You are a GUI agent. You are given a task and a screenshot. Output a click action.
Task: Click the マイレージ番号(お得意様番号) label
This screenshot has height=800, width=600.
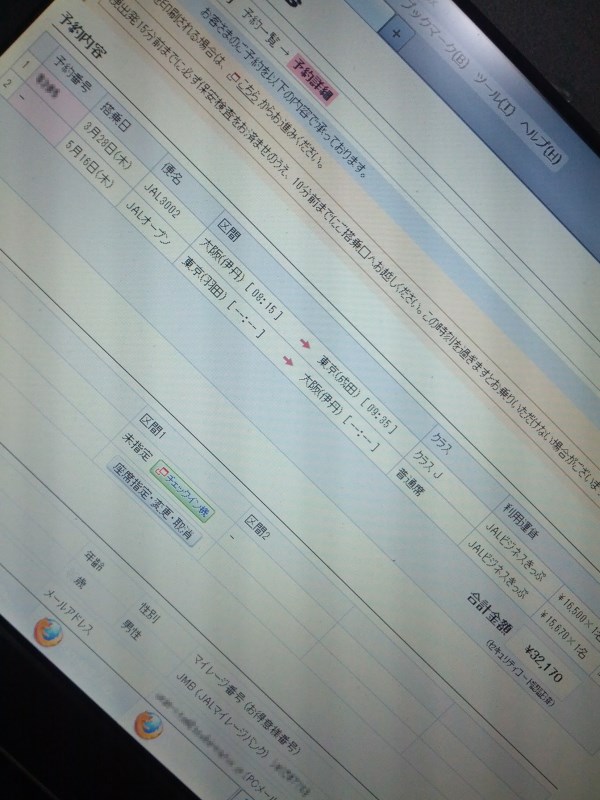pyautogui.click(x=246, y=705)
